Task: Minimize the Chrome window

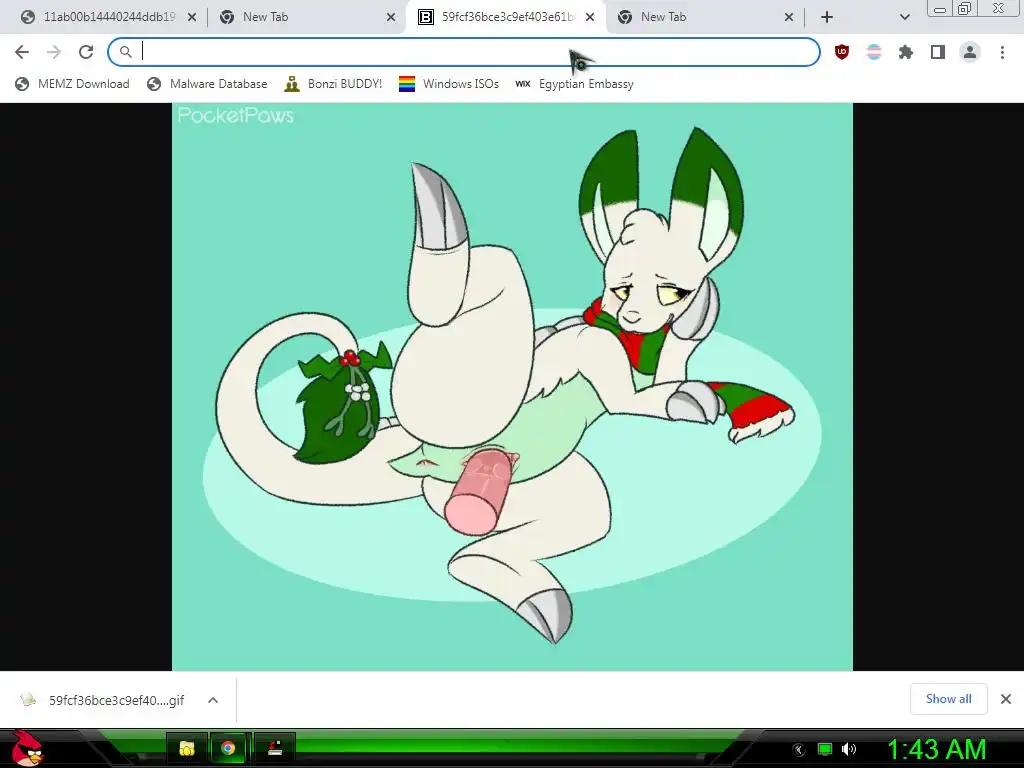Action: pyautogui.click(x=940, y=9)
